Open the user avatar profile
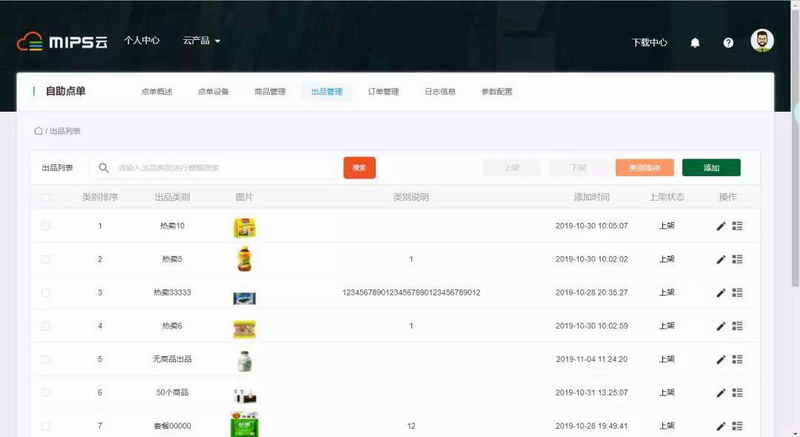800x437 pixels. (762, 41)
